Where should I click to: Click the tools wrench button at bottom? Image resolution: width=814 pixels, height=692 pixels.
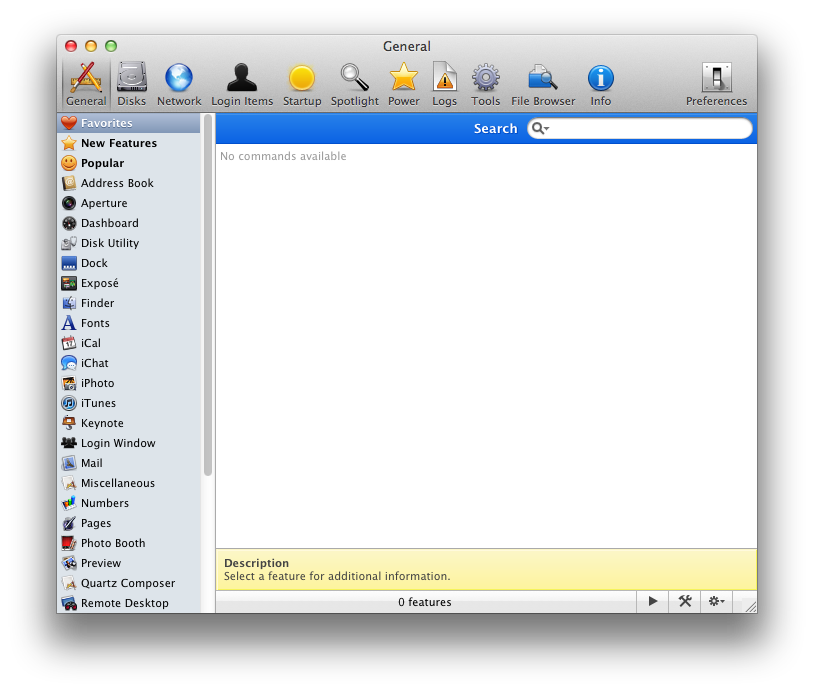(685, 601)
